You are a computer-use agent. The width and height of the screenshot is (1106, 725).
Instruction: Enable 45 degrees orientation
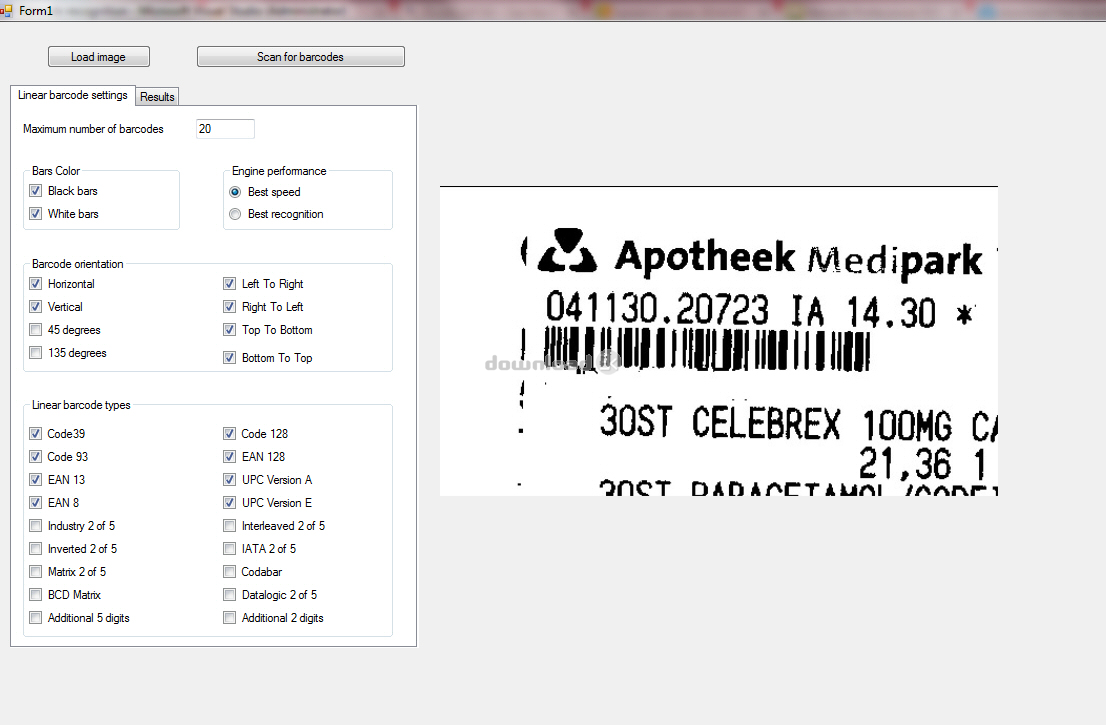coord(36,330)
